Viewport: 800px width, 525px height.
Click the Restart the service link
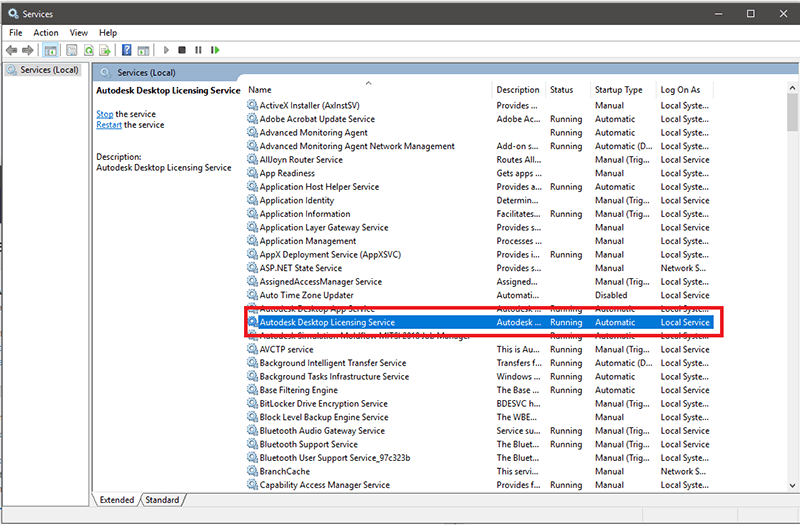[109, 125]
